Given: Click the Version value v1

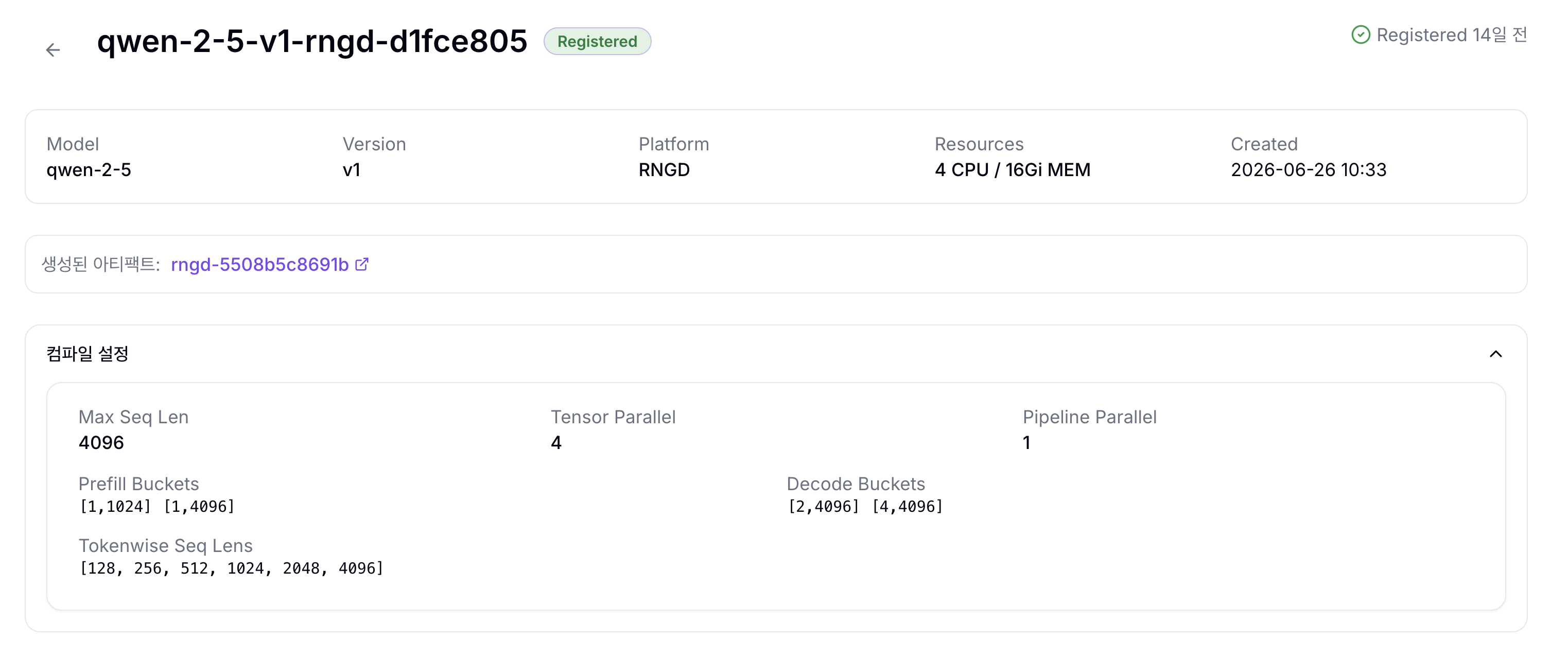Looking at the screenshot, I should pyautogui.click(x=352, y=169).
